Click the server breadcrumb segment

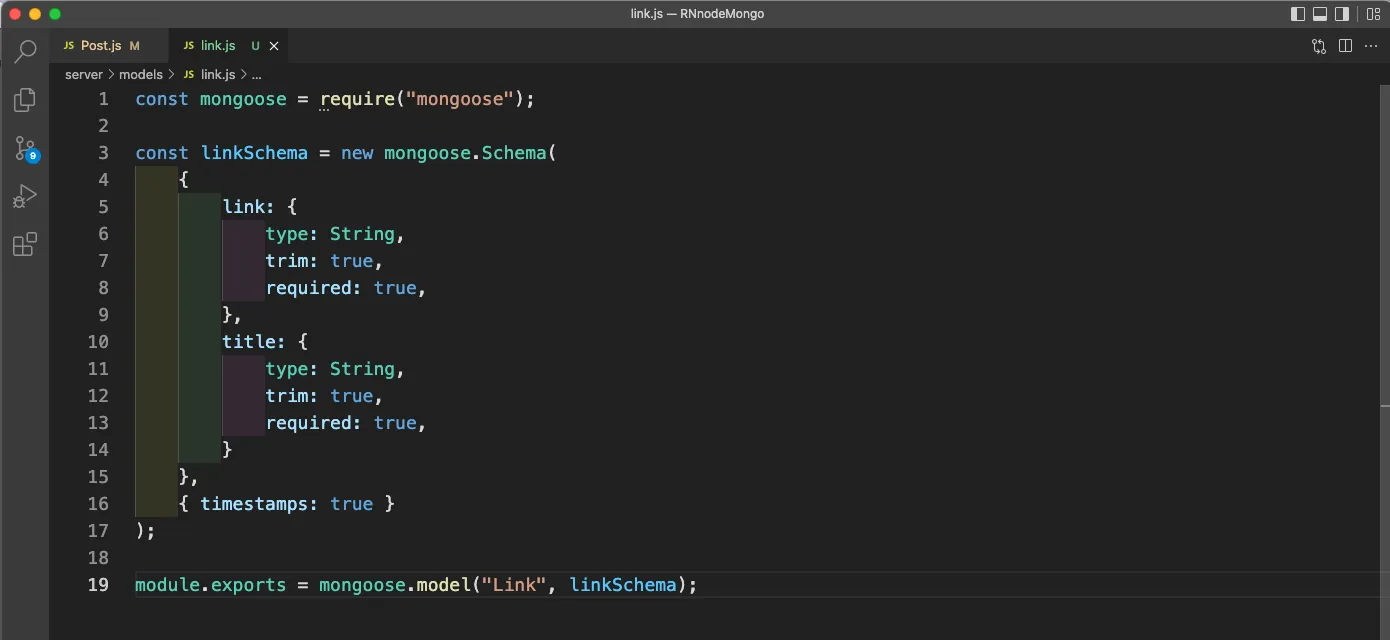84,74
